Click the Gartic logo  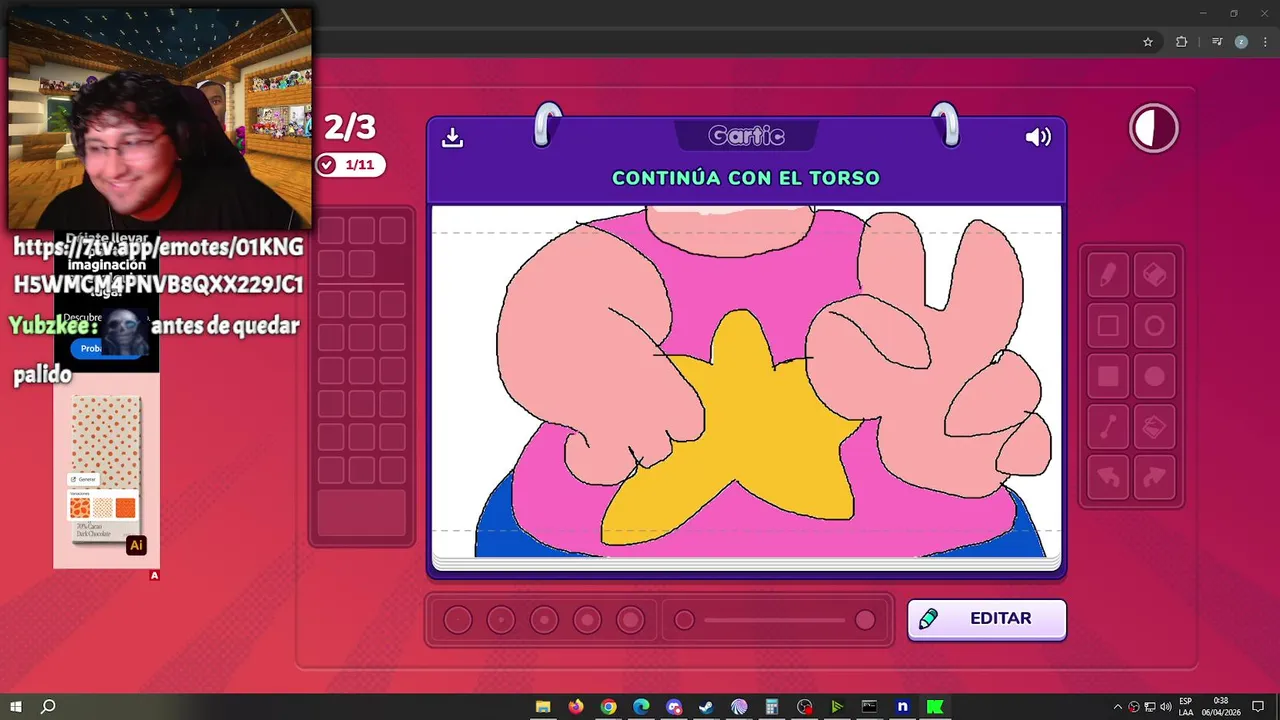[x=746, y=135]
